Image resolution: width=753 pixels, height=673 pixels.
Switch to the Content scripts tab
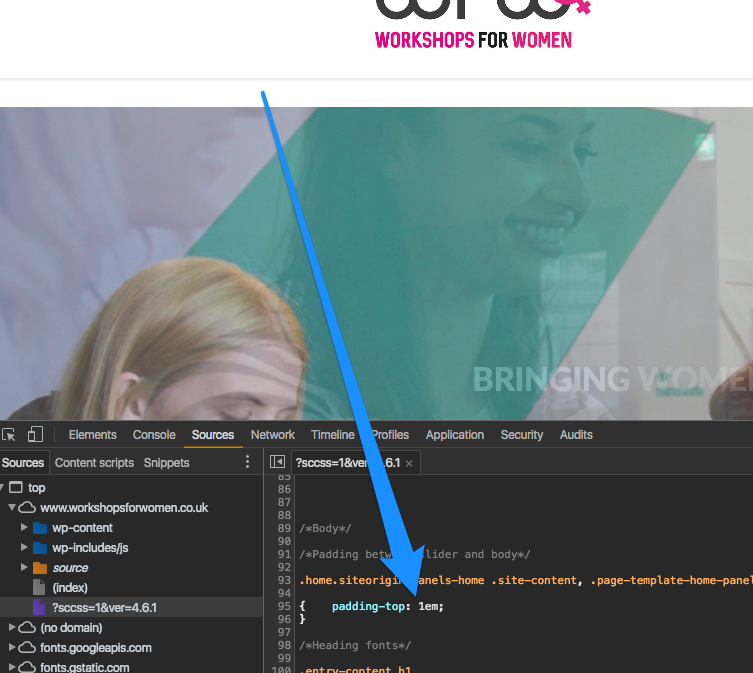click(94, 463)
